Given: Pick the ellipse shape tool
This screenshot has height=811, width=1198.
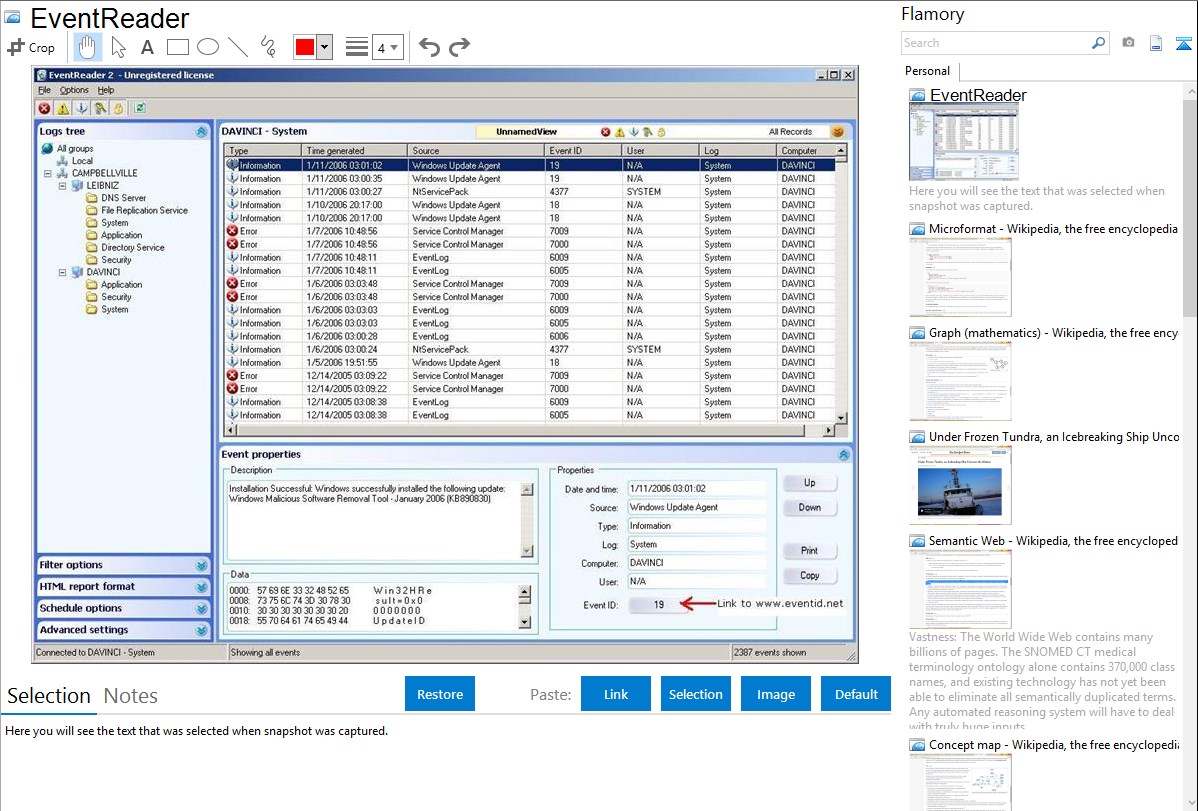Looking at the screenshot, I should tap(208, 47).
